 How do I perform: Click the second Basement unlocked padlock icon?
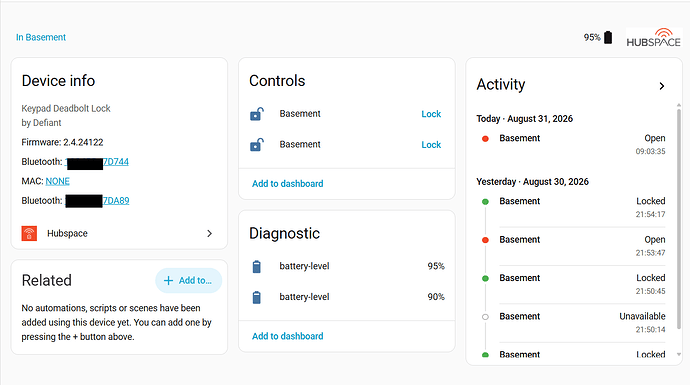(x=257, y=145)
